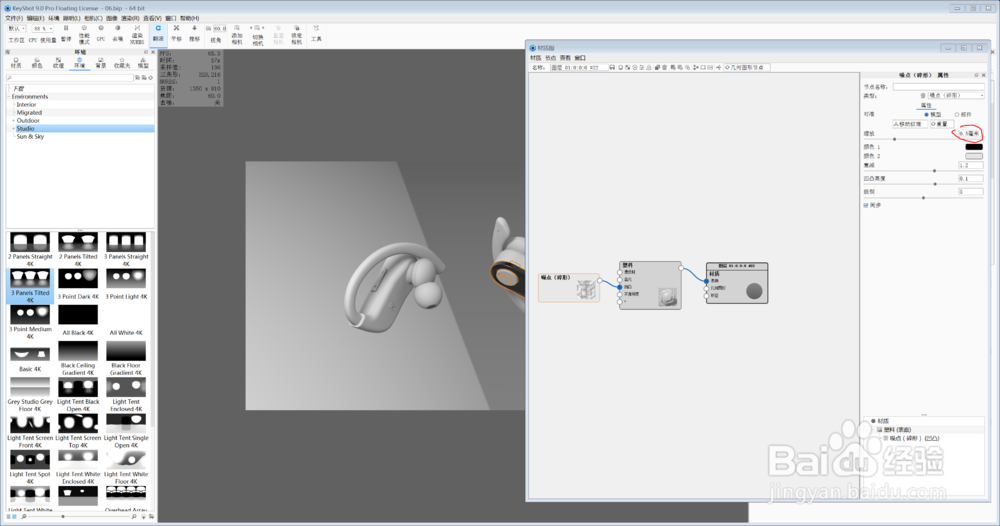Select Interior in environment tree
1000x526 pixels.
coord(26,105)
